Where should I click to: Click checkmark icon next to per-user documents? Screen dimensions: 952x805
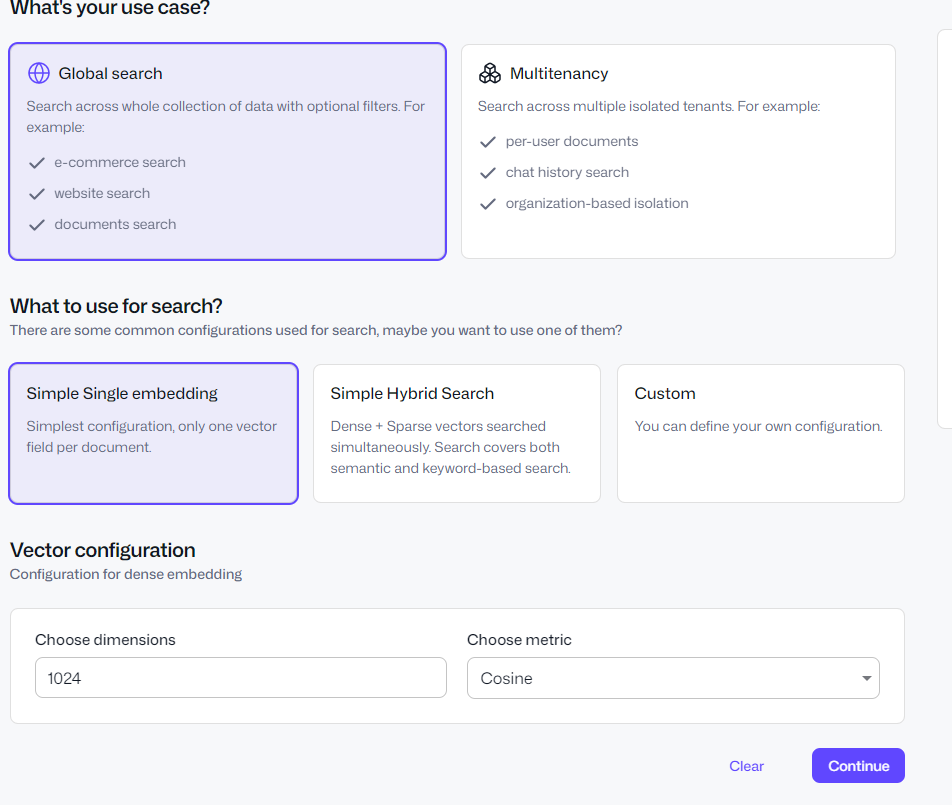(x=488, y=142)
